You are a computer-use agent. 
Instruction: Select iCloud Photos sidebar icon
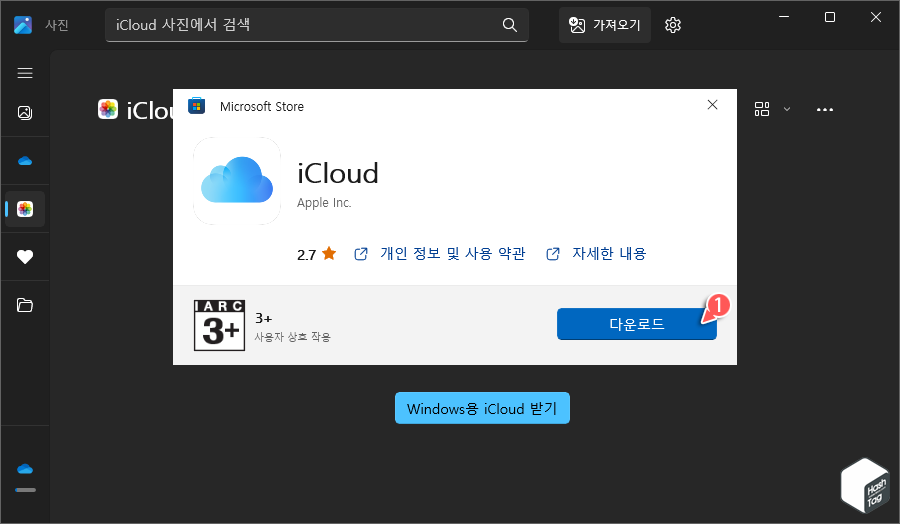tap(25, 209)
